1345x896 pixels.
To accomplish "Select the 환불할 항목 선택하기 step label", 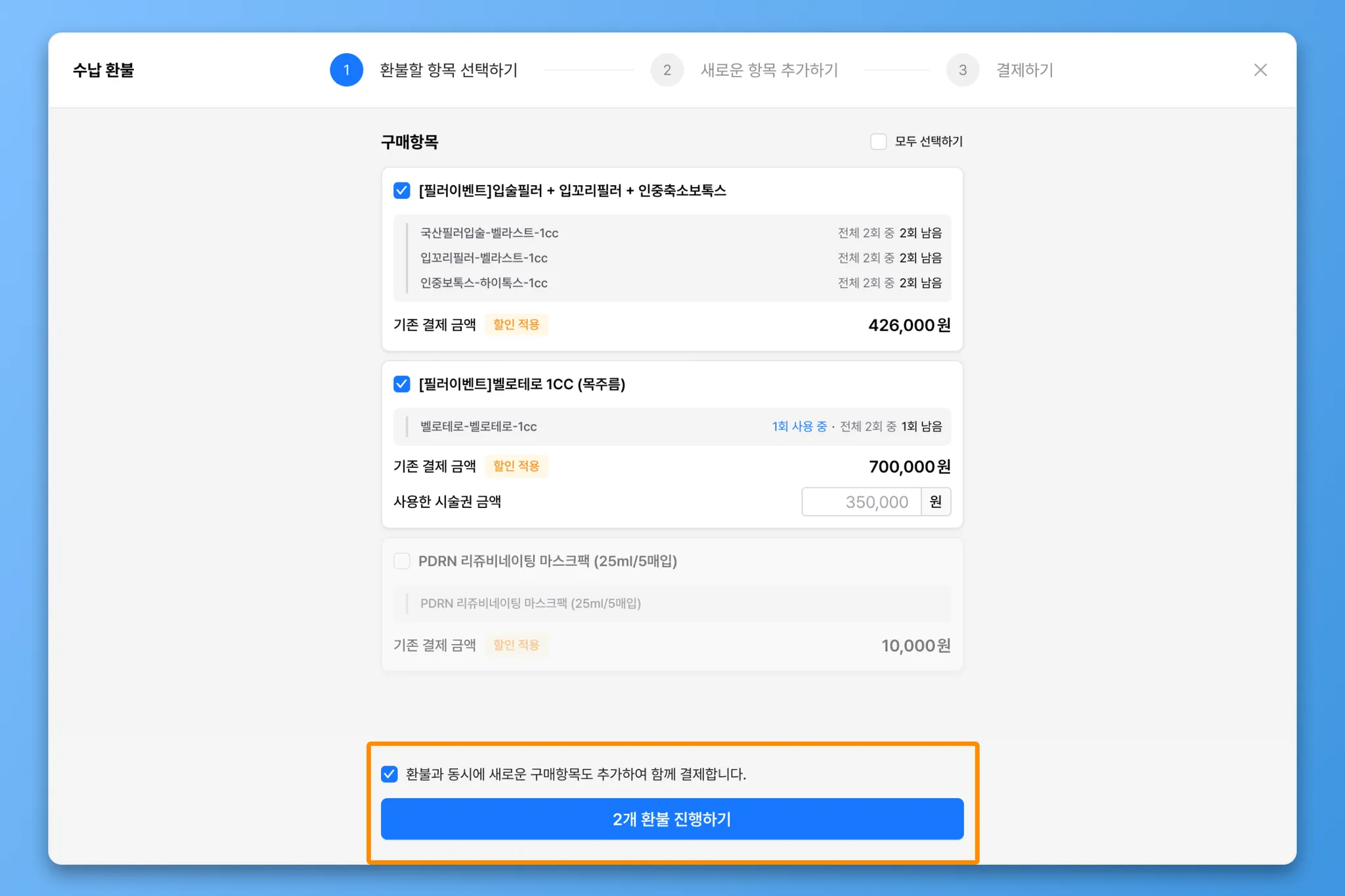I will click(449, 70).
